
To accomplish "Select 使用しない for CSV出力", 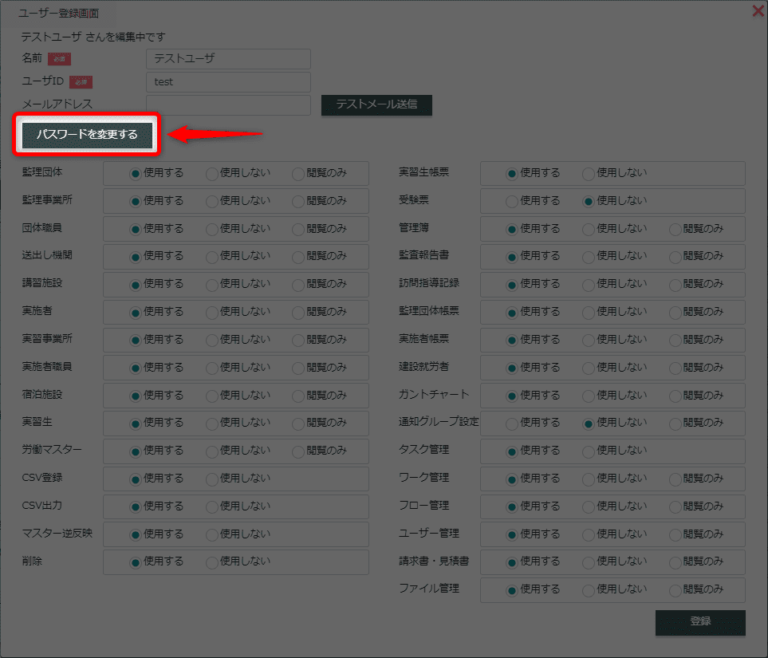I will coord(212,506).
